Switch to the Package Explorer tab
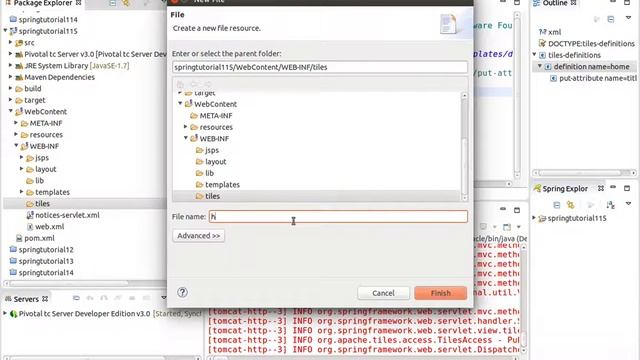This screenshot has width=640, height=360. click(x=42, y=3)
